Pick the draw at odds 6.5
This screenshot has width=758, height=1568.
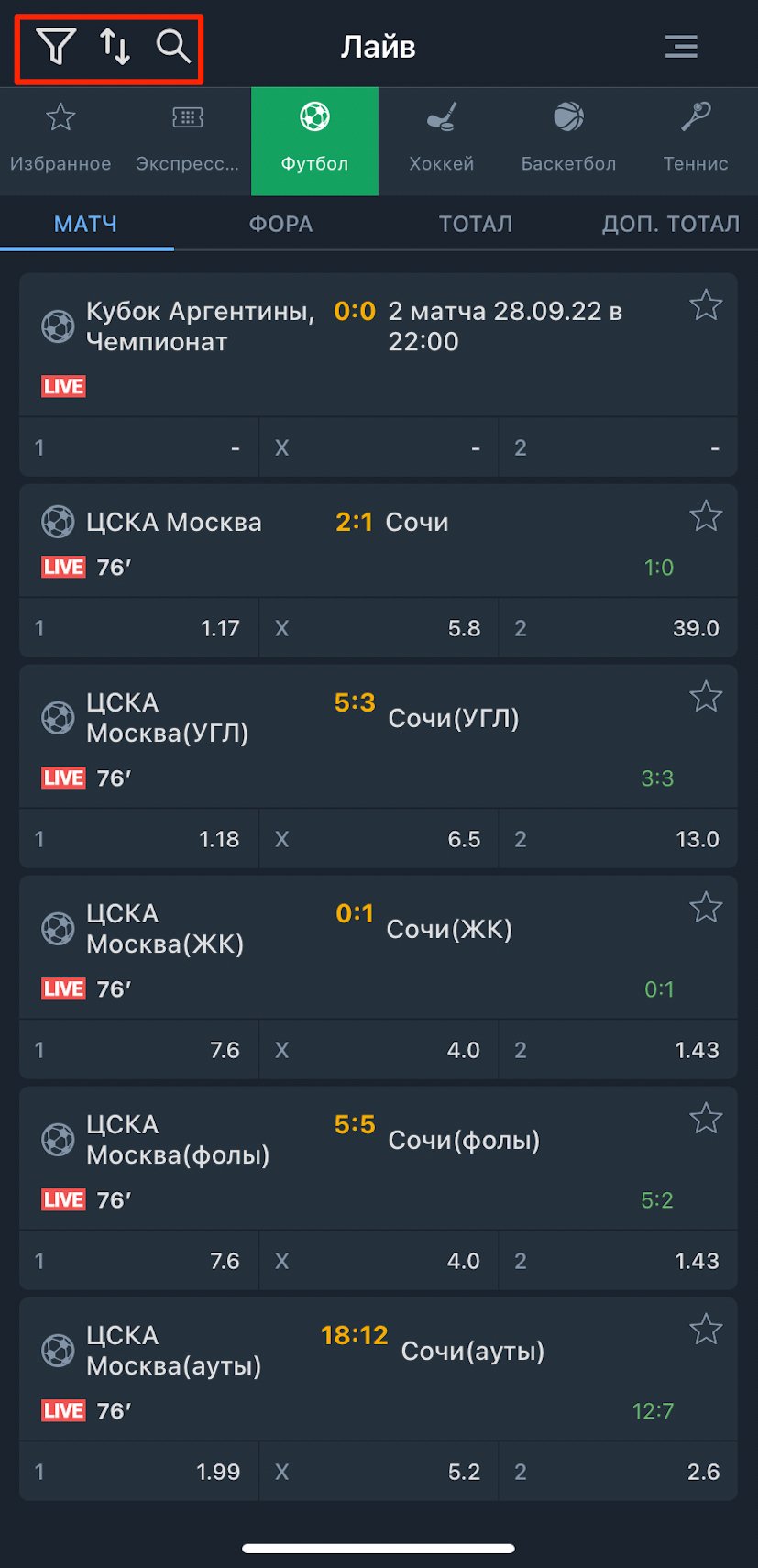379,839
